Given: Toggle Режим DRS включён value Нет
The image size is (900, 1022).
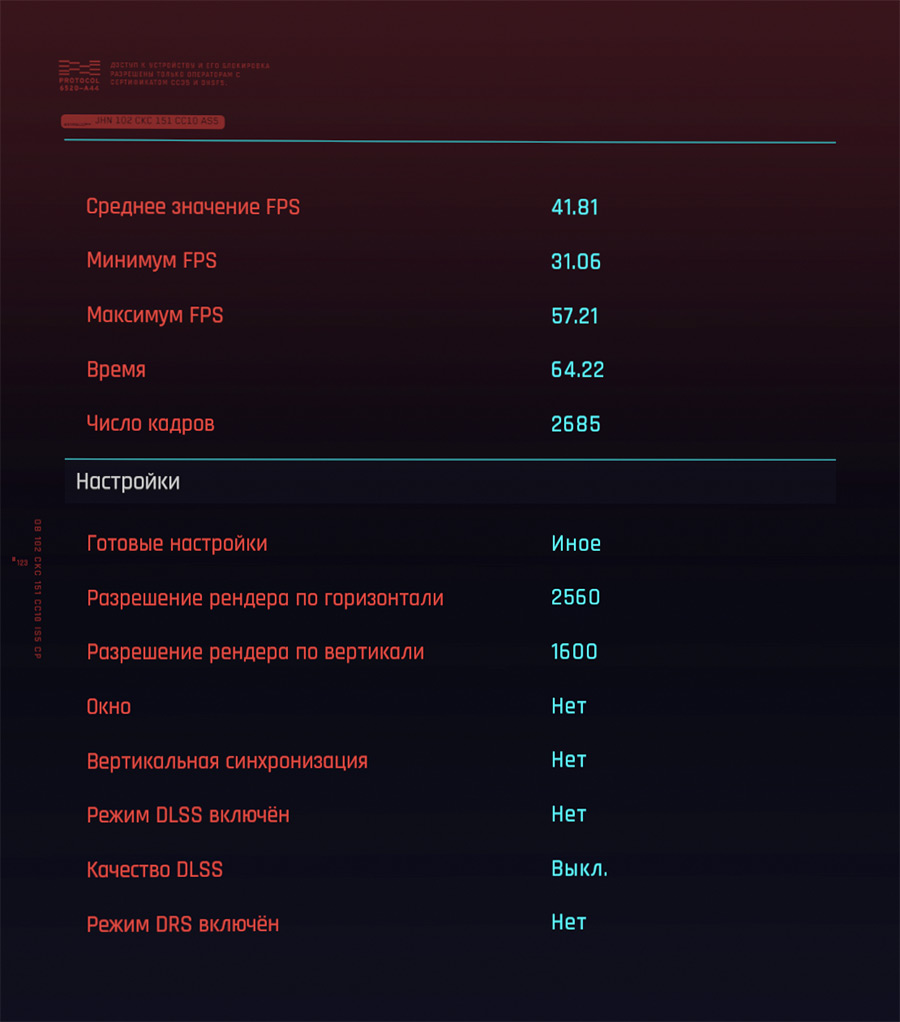Looking at the screenshot, I should (x=569, y=922).
